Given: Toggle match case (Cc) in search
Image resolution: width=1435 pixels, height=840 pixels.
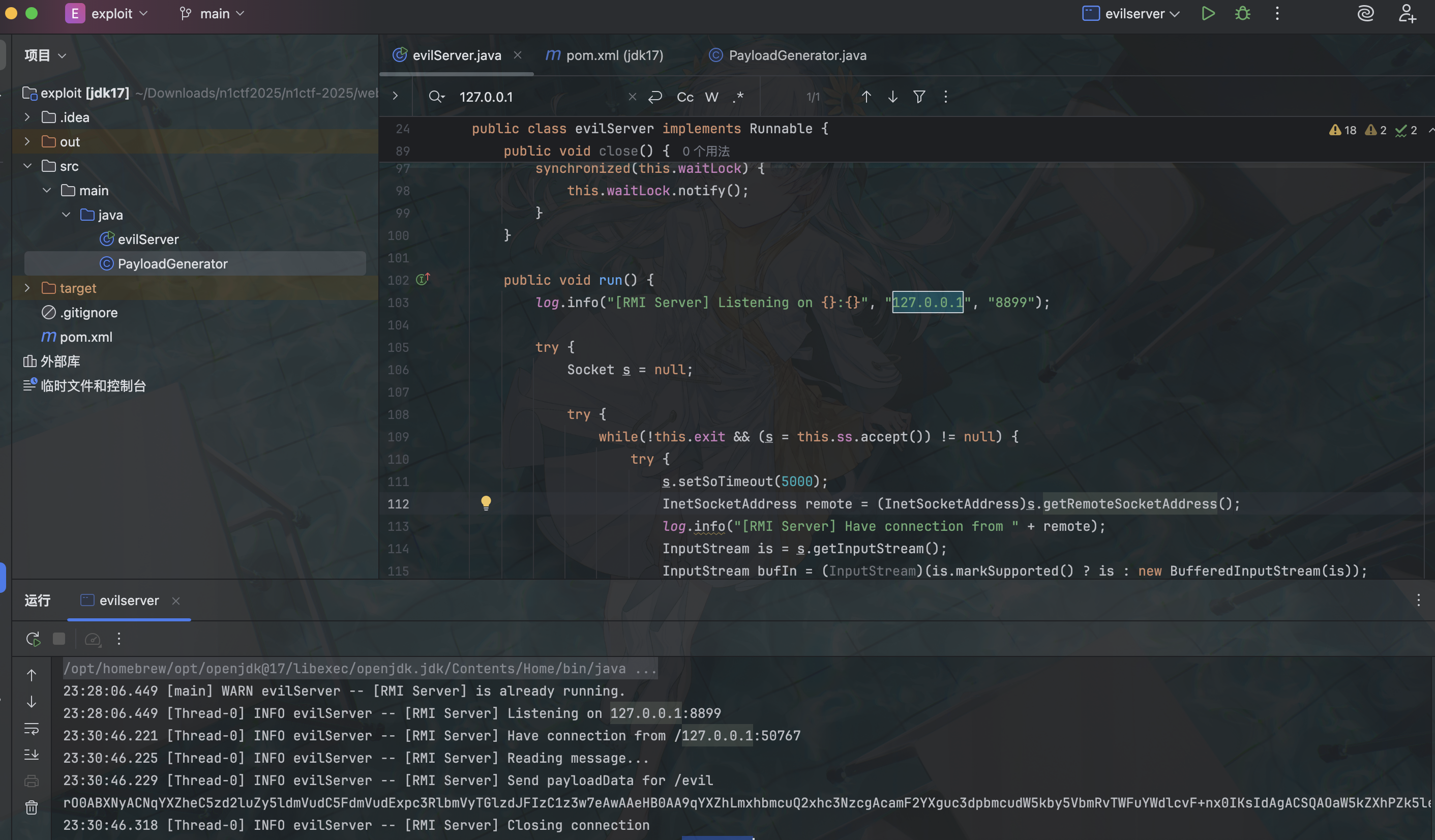Looking at the screenshot, I should click(x=685, y=98).
